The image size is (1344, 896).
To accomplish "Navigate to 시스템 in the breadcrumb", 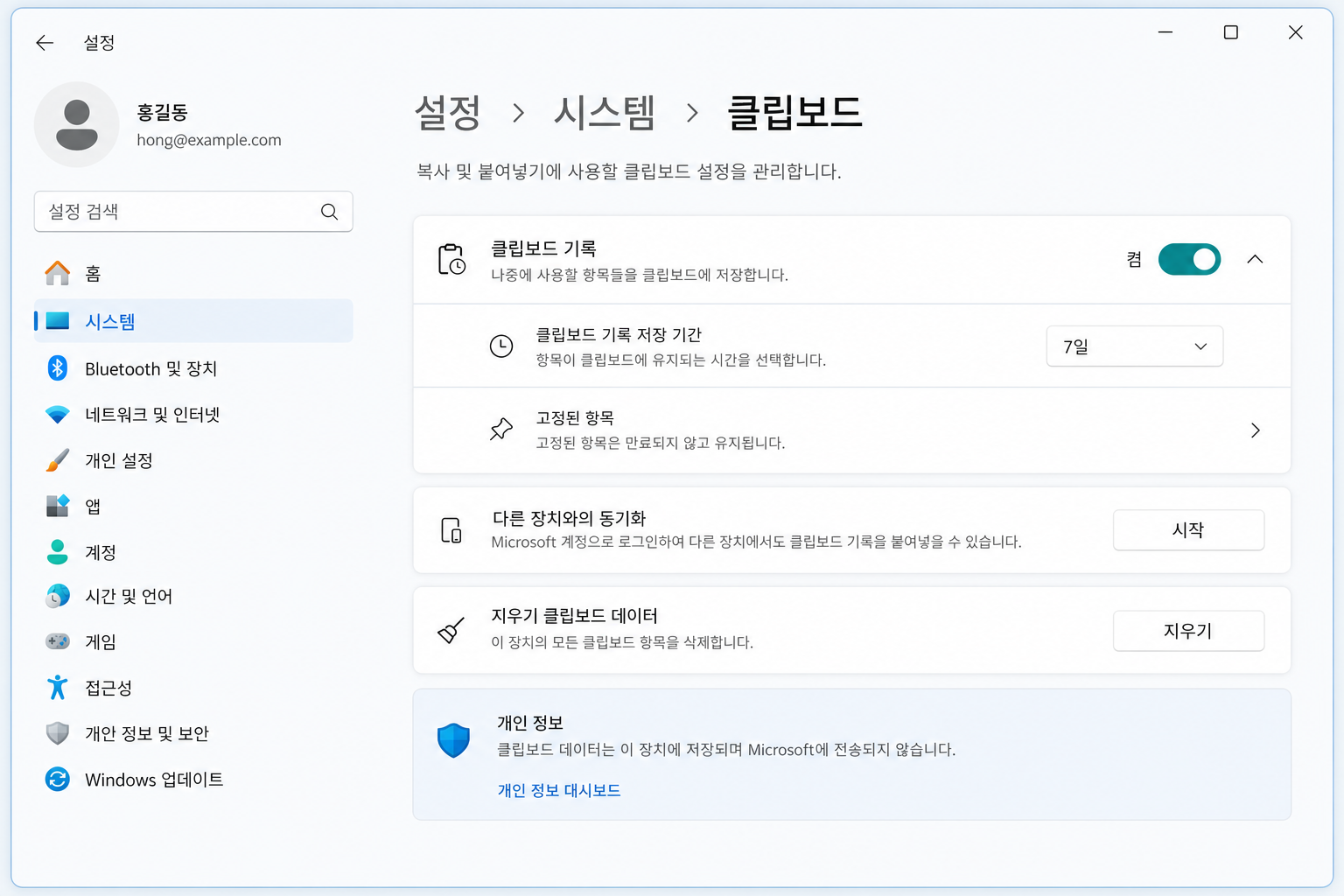I will pos(605,113).
